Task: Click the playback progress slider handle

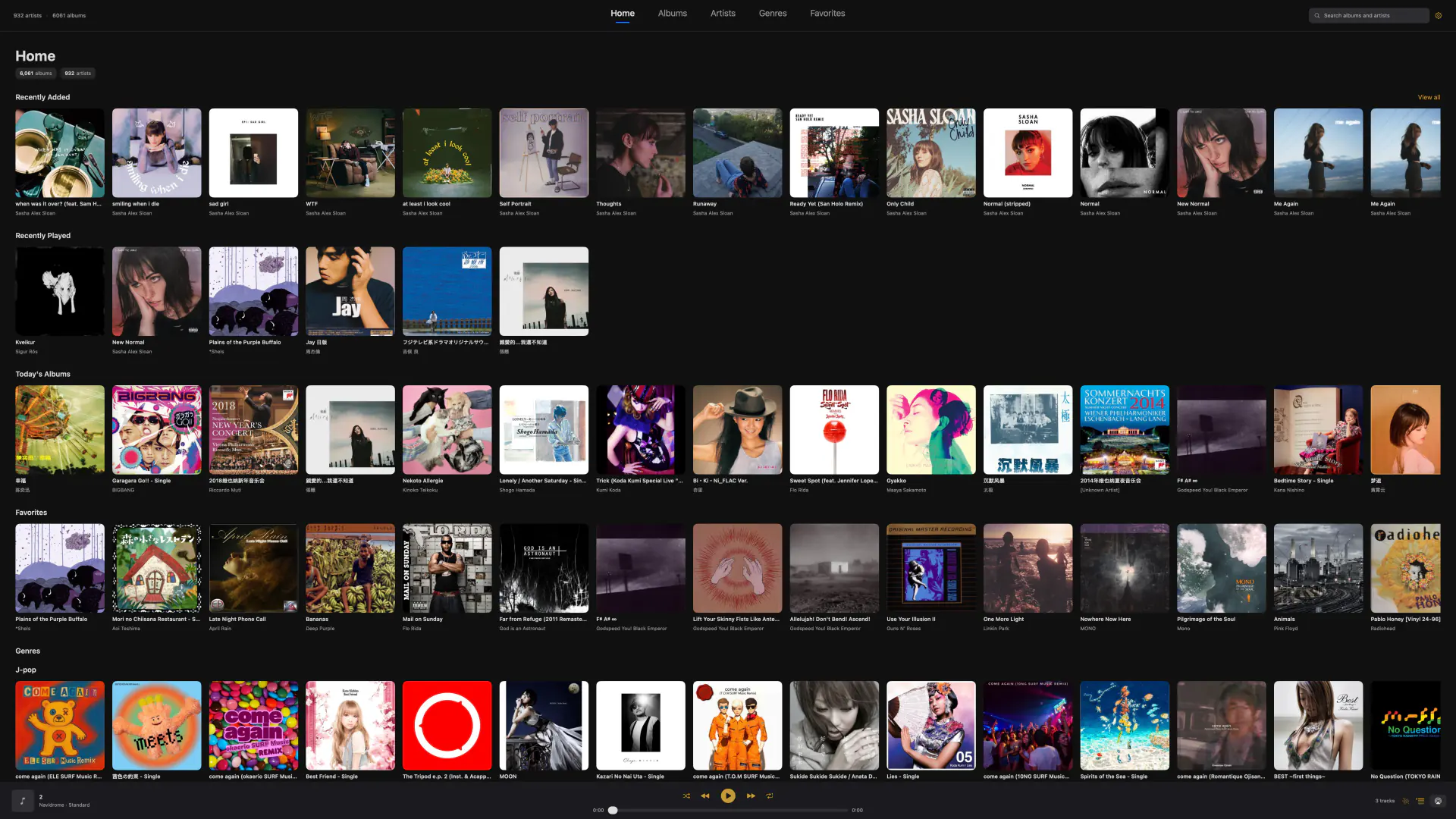Action: point(613,811)
